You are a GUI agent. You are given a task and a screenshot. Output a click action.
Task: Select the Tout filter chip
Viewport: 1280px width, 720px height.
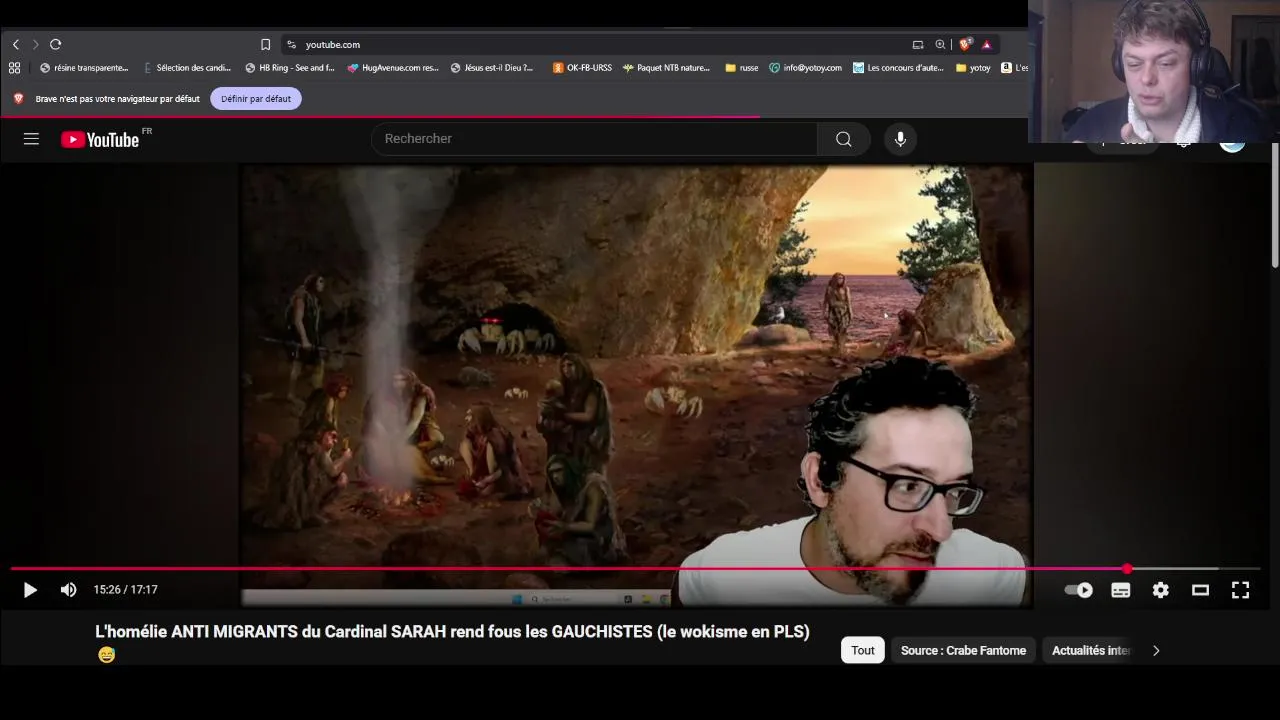862,650
